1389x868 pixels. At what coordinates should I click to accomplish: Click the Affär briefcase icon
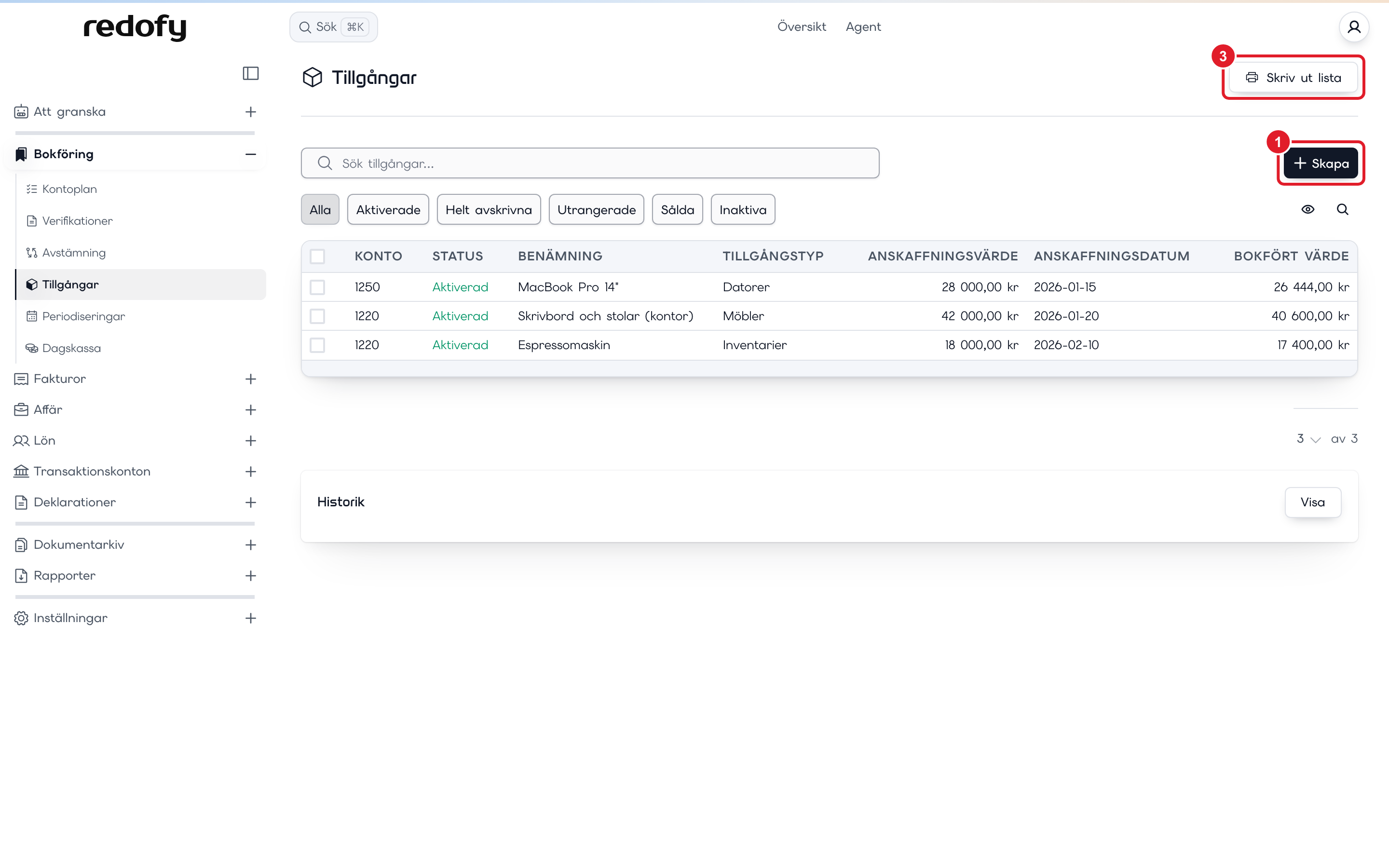[21, 409]
